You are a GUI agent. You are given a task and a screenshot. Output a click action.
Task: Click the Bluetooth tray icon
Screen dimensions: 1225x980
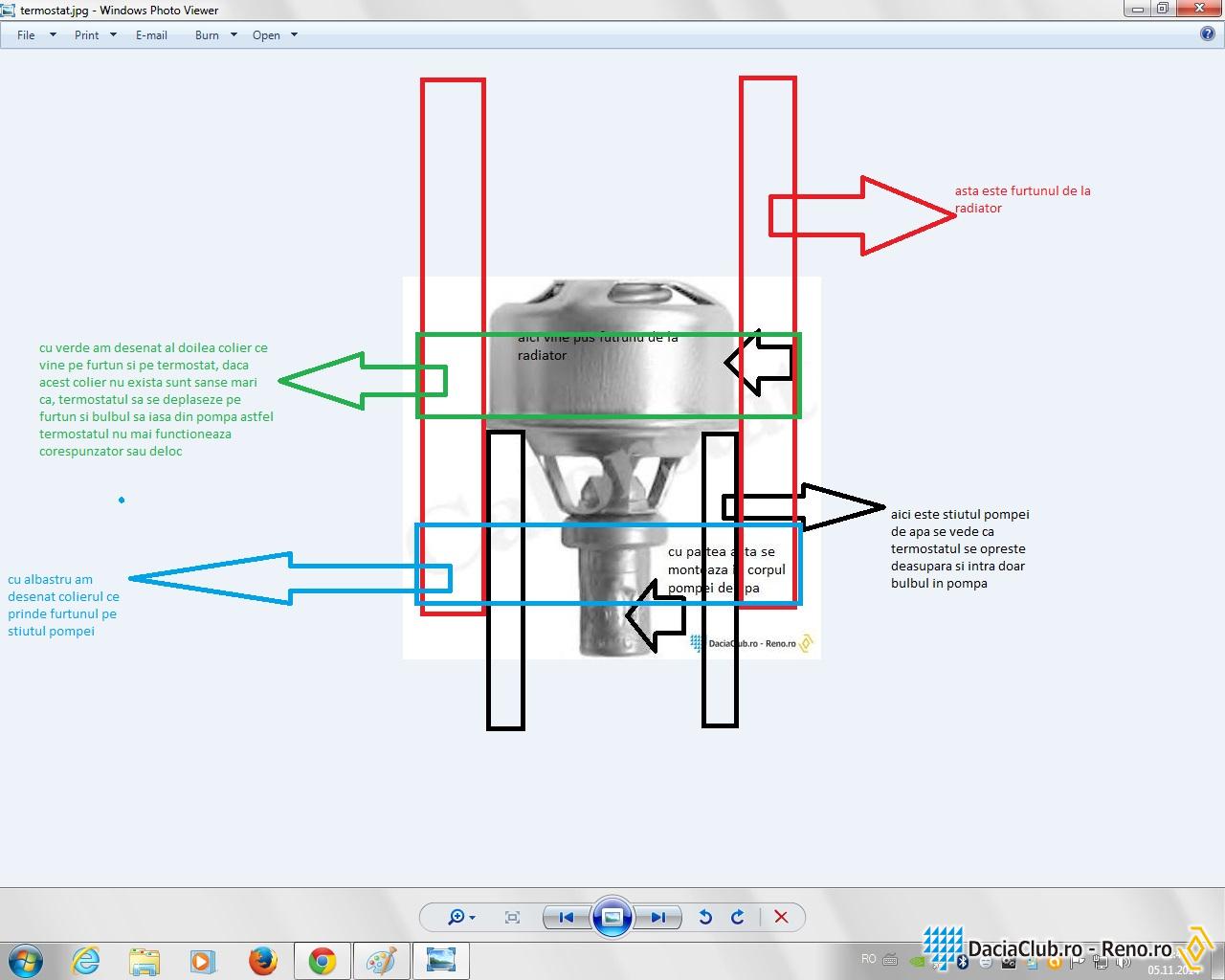click(x=962, y=961)
